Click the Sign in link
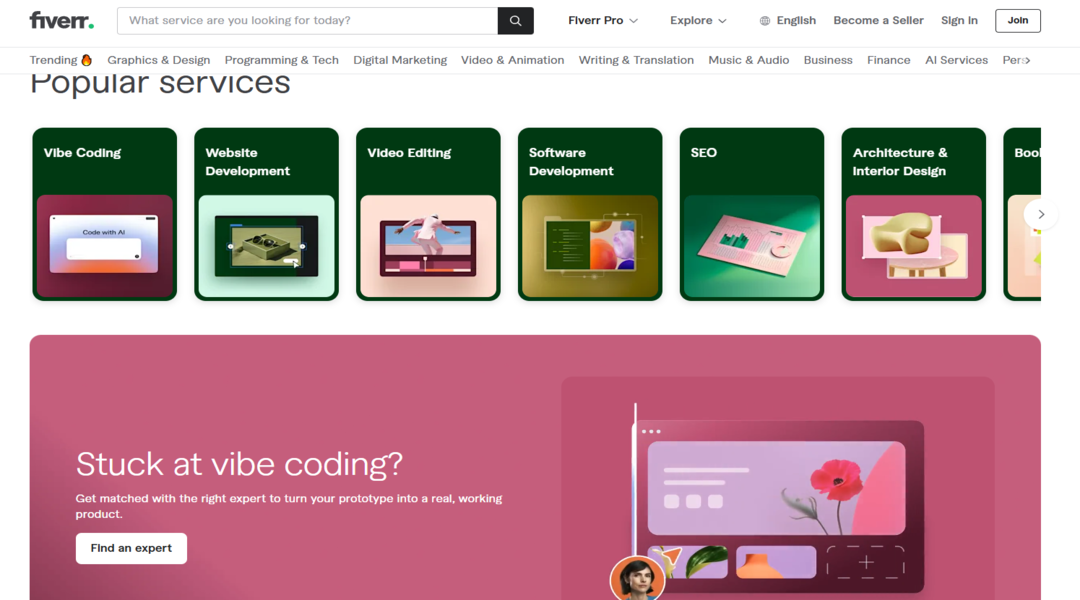 [959, 21]
